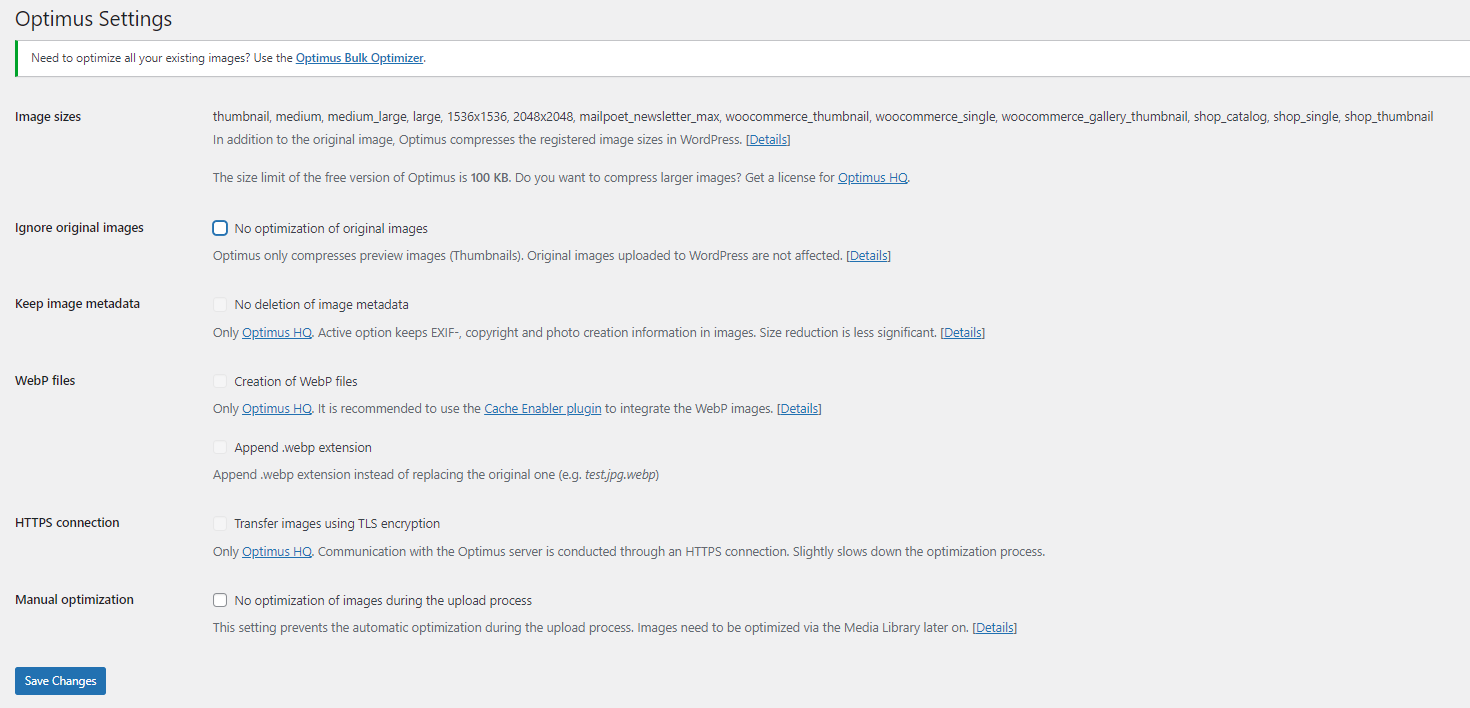Open Details link for WebP files
Image resolution: width=1470 pixels, height=708 pixels.
pyautogui.click(x=799, y=409)
